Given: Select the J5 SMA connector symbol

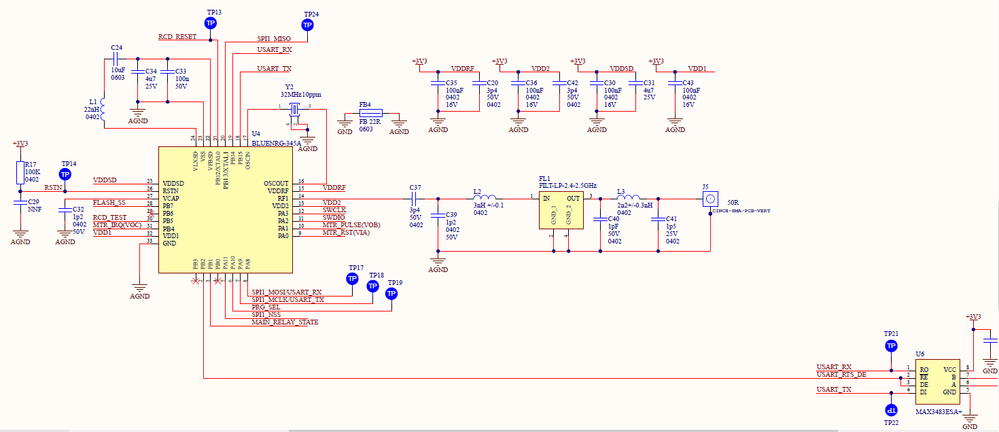Looking at the screenshot, I should point(709,199).
